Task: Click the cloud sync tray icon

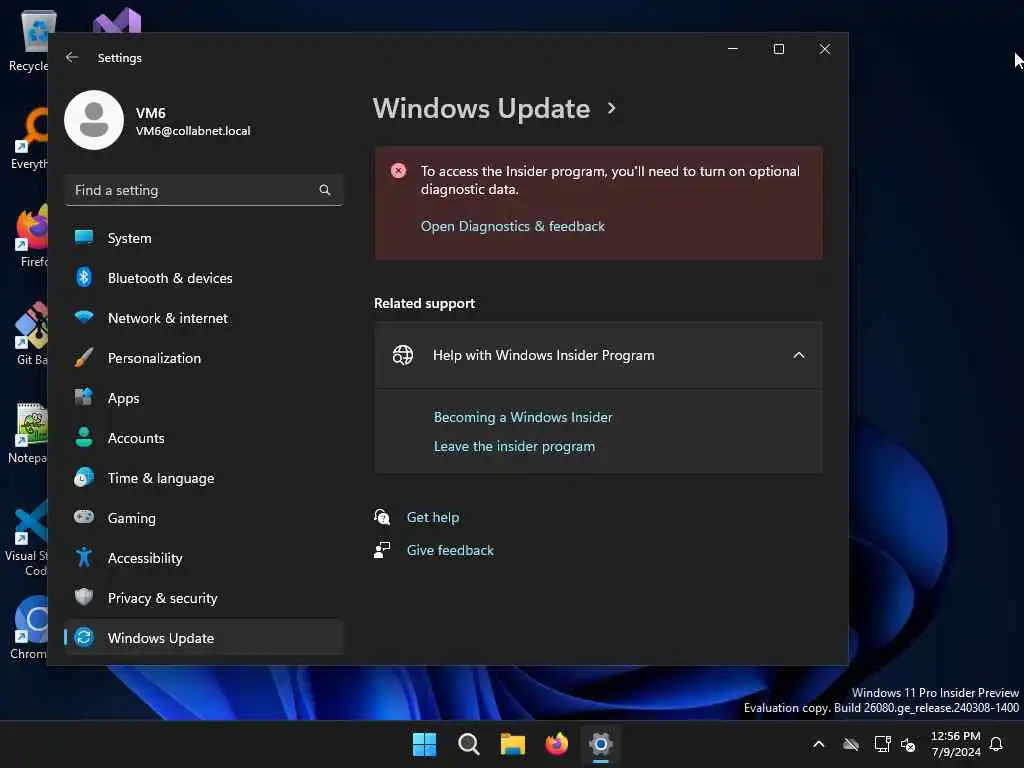Action: pyautogui.click(x=851, y=744)
